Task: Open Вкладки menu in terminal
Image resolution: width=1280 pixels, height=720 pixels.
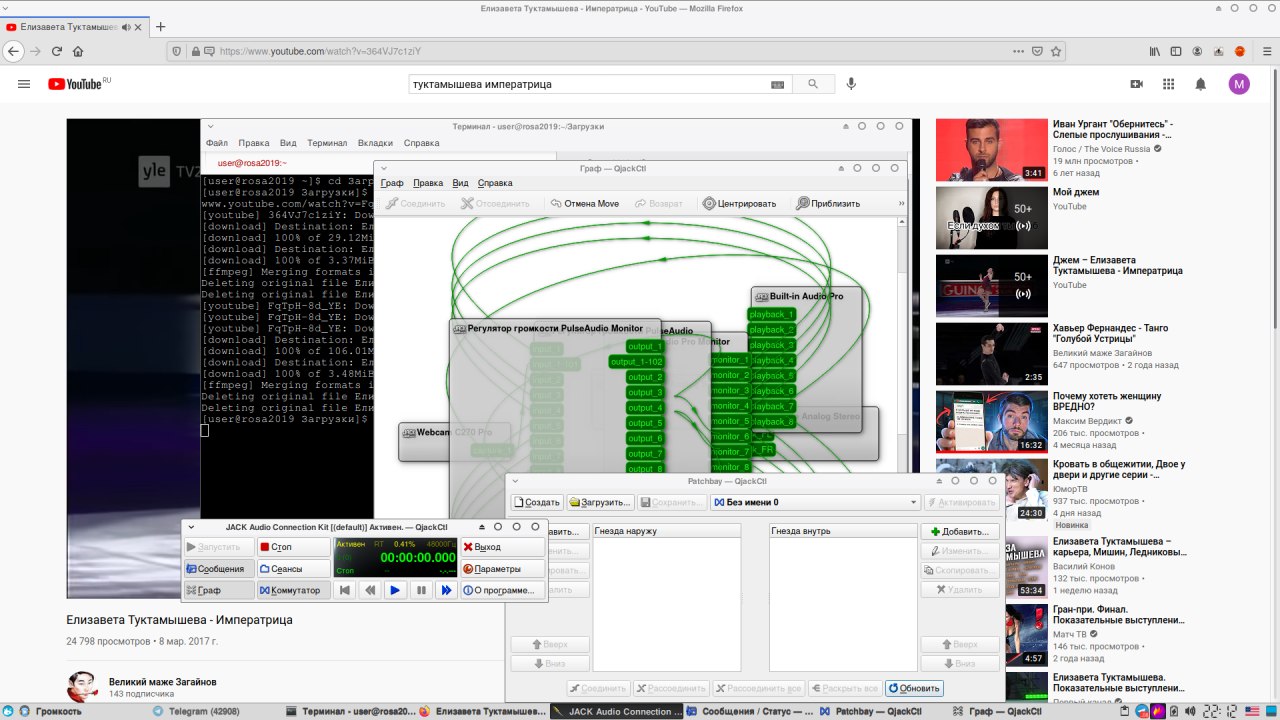Action: pos(375,143)
